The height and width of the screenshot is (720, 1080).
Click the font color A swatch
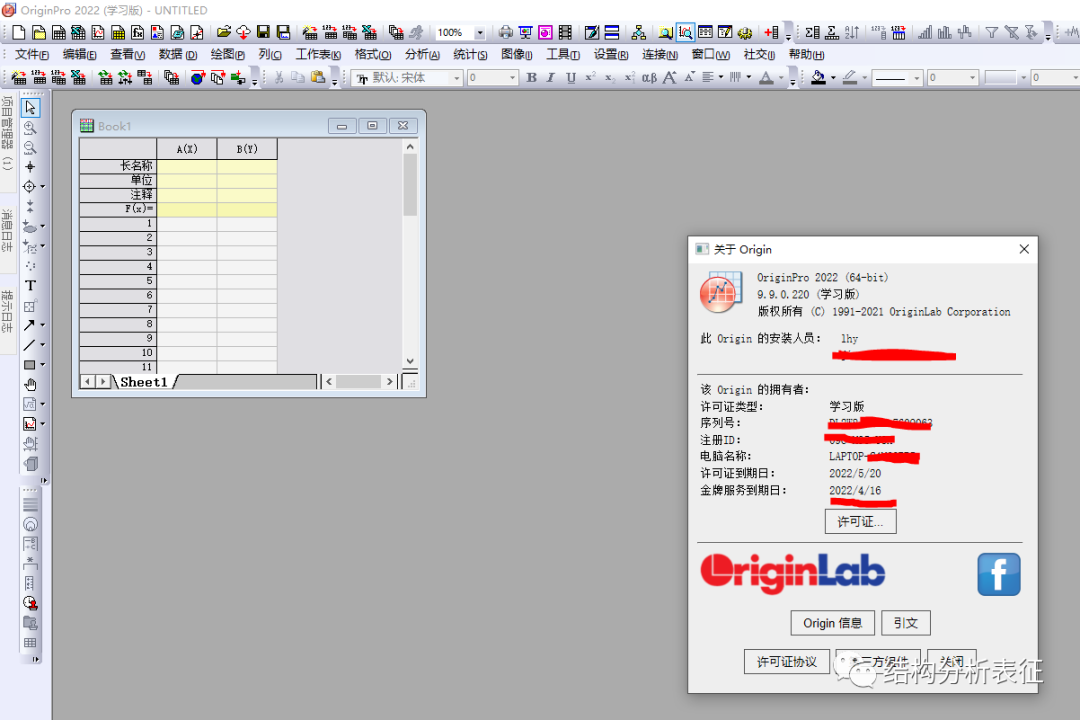coord(766,78)
